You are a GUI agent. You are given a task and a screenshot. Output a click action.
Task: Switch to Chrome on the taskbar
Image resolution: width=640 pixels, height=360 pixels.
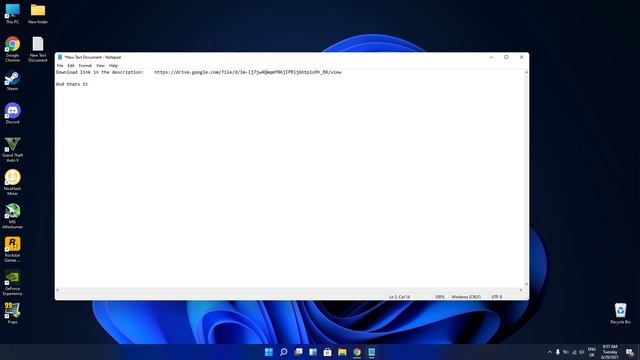[x=357, y=352]
